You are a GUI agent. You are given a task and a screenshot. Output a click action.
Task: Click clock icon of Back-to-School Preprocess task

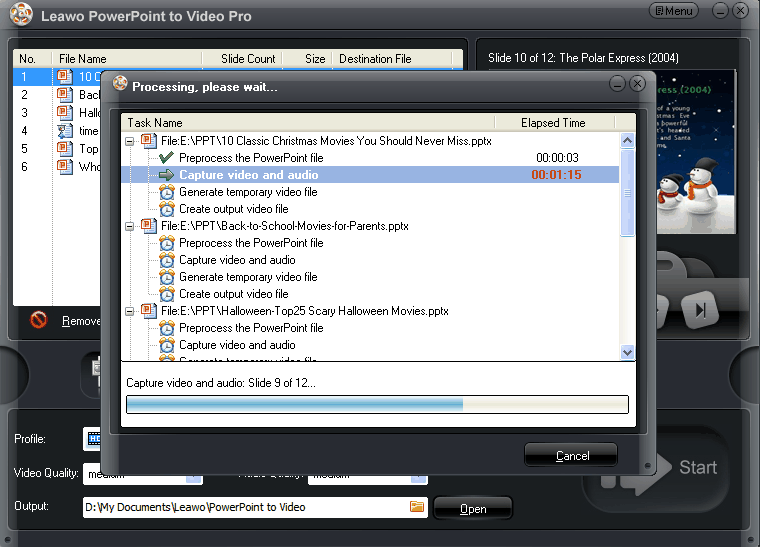tap(167, 243)
